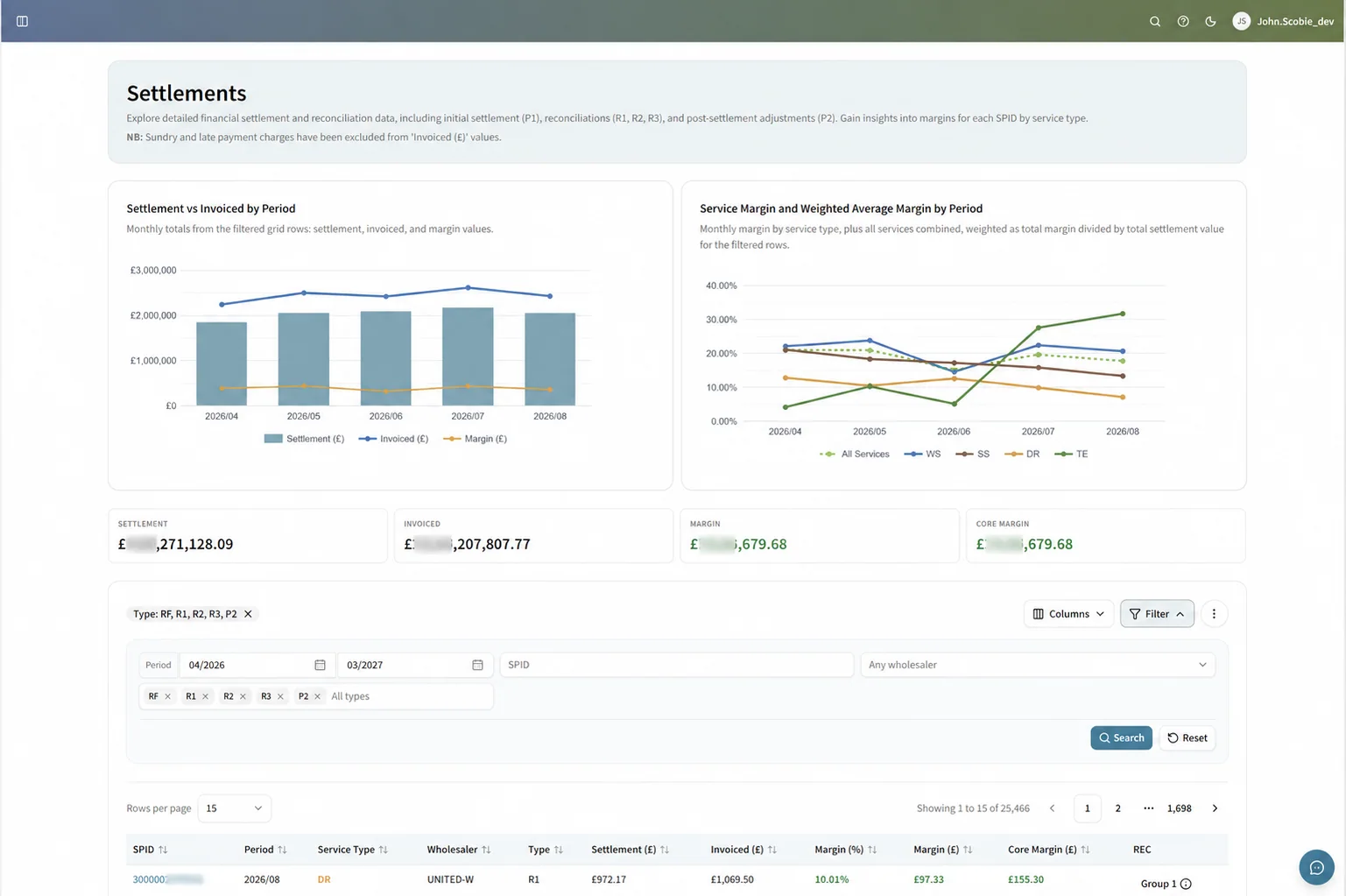Reset the filters

(1187, 737)
